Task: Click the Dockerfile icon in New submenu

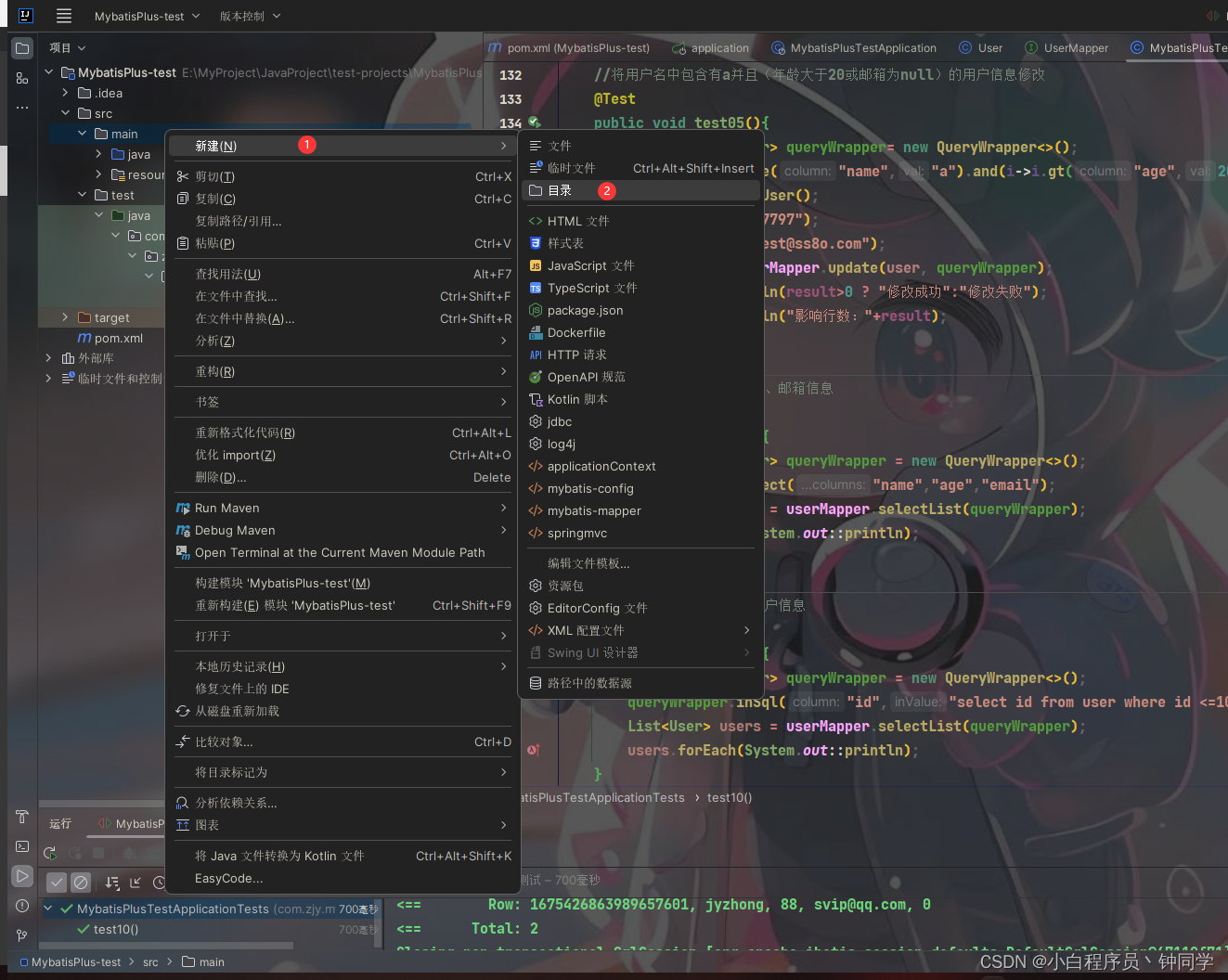Action: click(536, 332)
